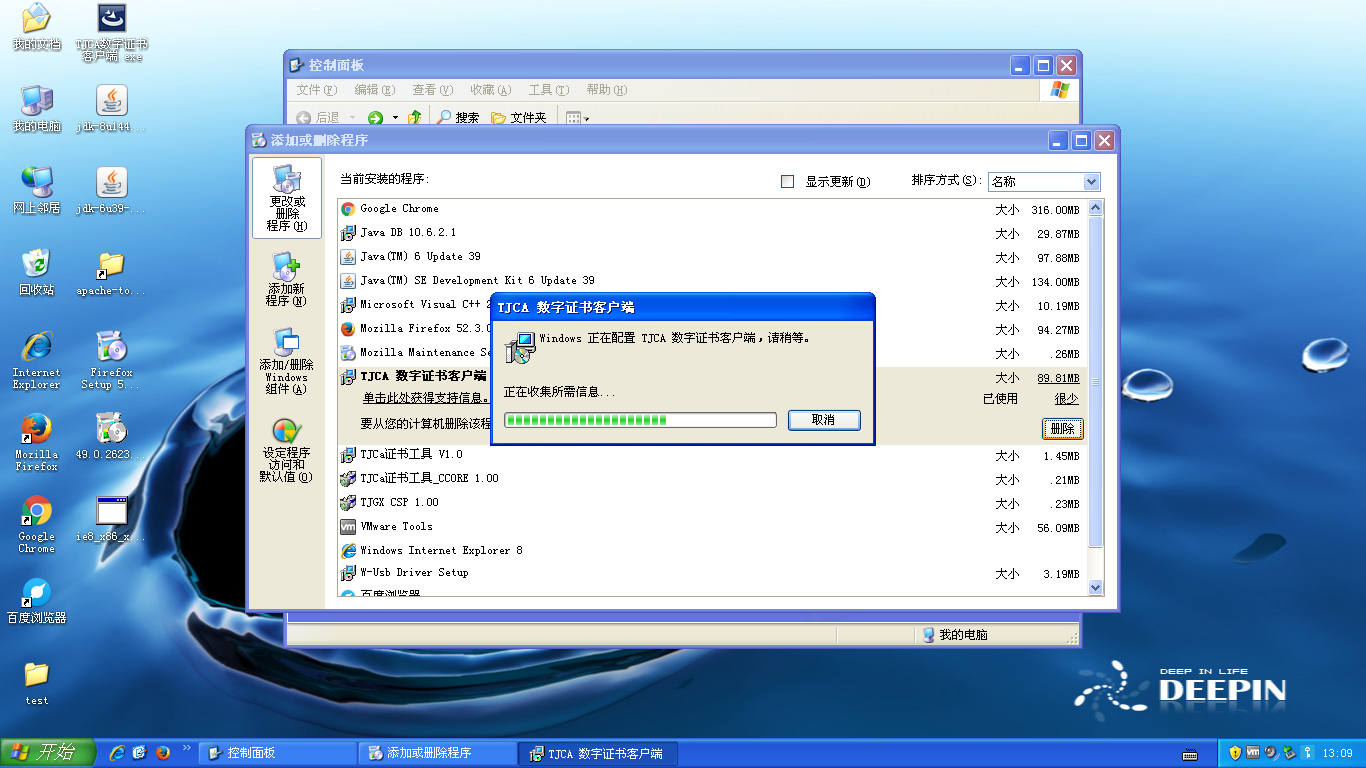
Task: Open the View menu in Control Panel
Action: tap(432, 90)
